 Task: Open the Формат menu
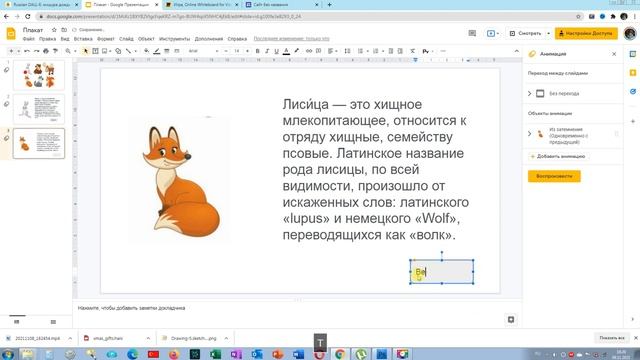106,39
